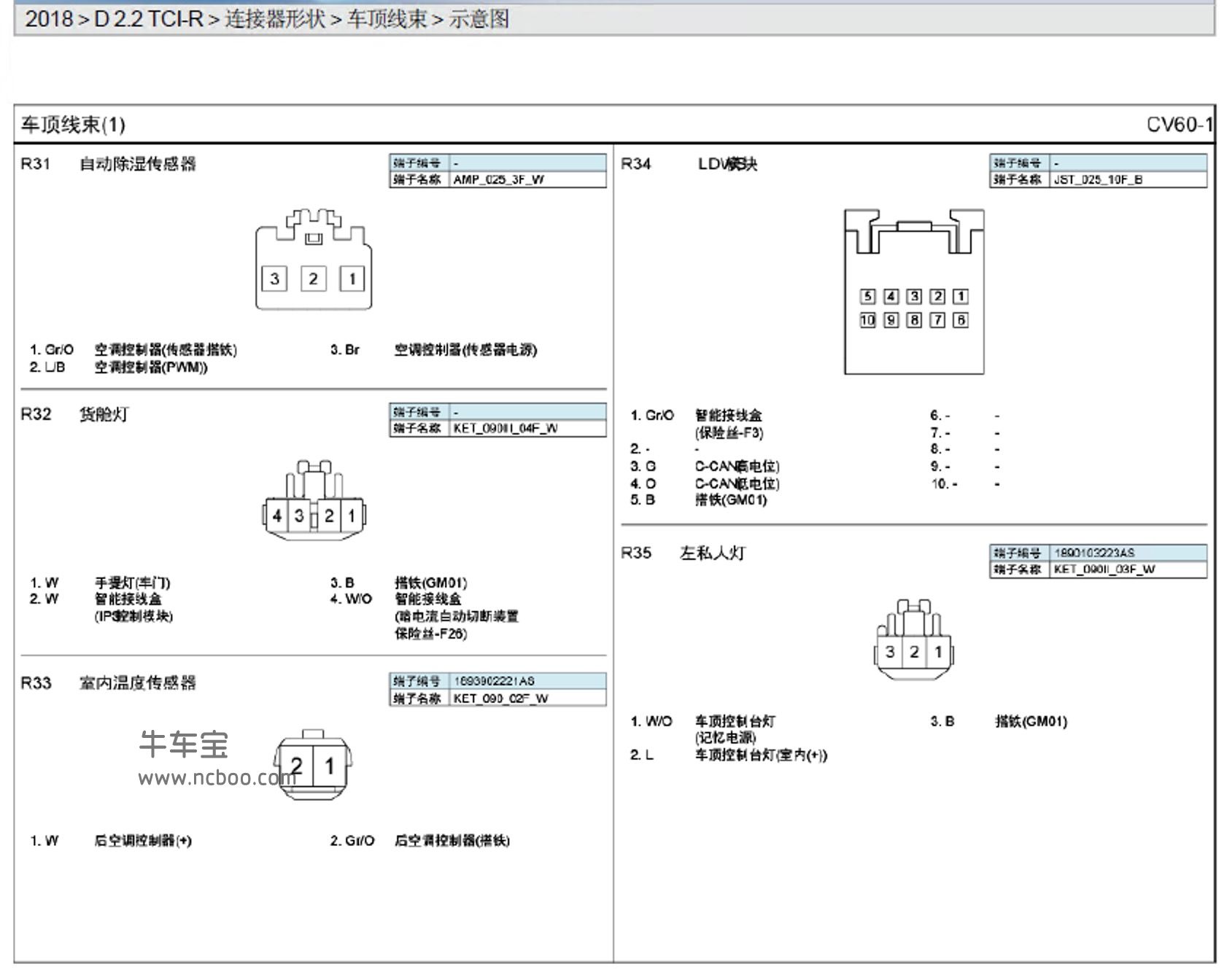1227x980 pixels.
Task: Select R35 row 2. L 车顶控制台灯(室内(+))
Action: 729,755
